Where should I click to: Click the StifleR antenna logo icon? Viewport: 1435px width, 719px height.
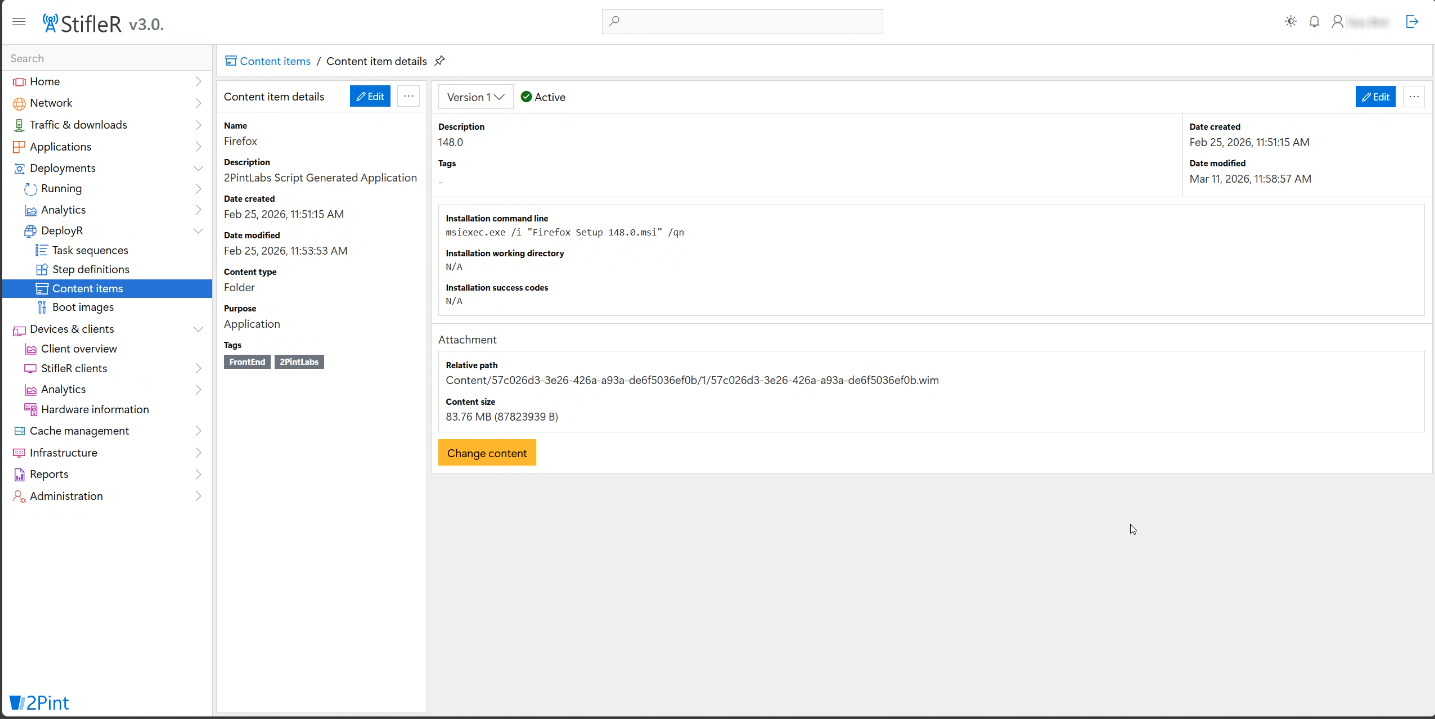coord(50,22)
